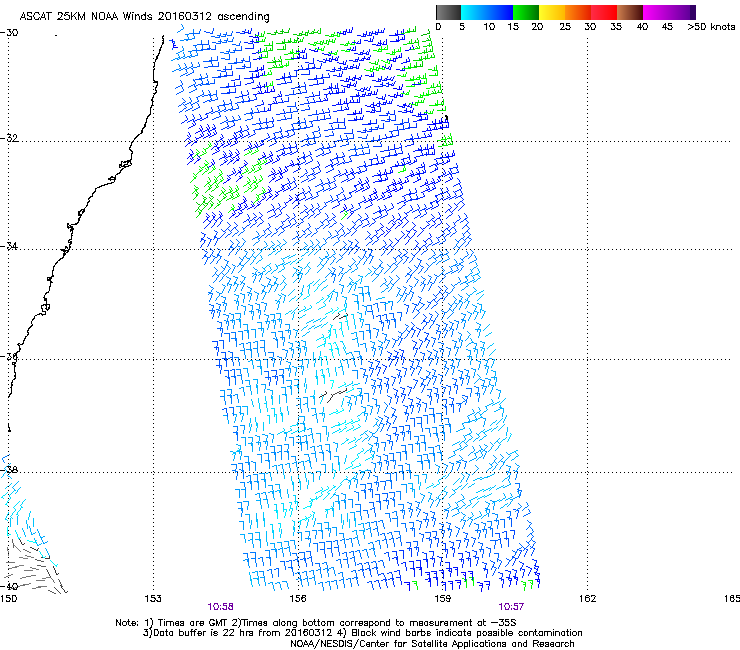
Task: Click the '150' longitude axis label
Action: tap(8, 599)
